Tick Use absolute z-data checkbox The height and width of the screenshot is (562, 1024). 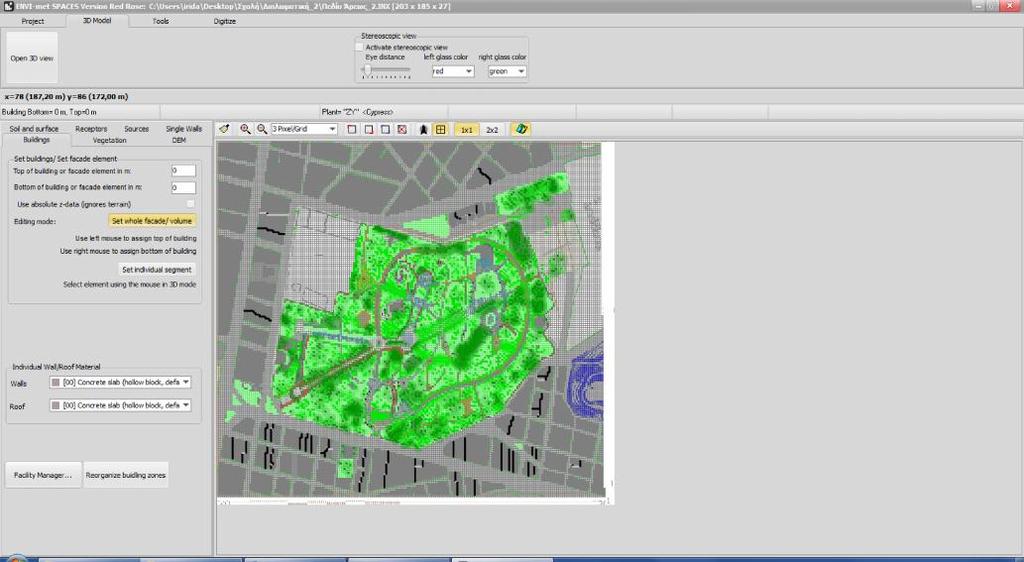pos(191,204)
